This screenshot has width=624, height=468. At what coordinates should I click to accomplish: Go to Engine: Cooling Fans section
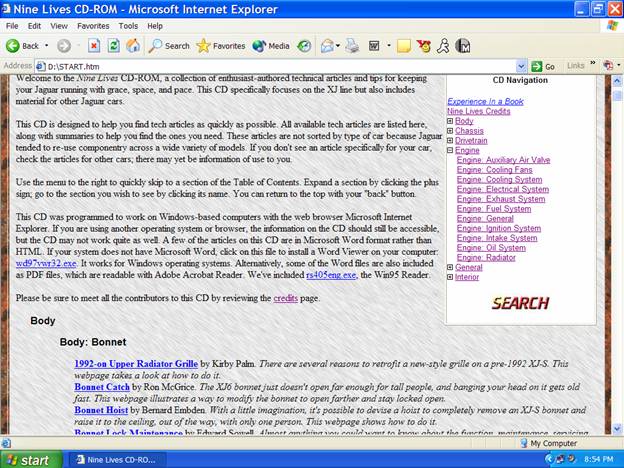[x=495, y=170]
